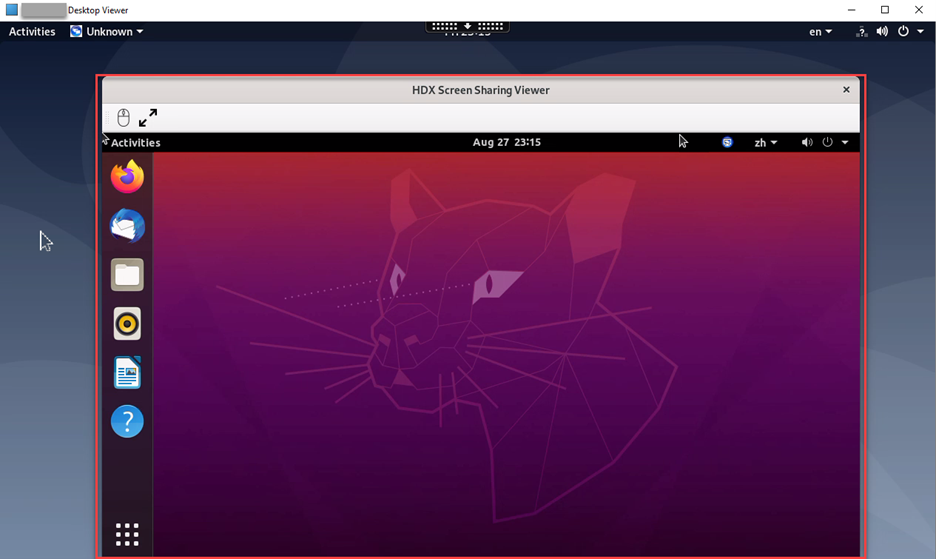Click the mouse control icon in HDX viewer toolbar
The image size is (936, 559).
124,118
